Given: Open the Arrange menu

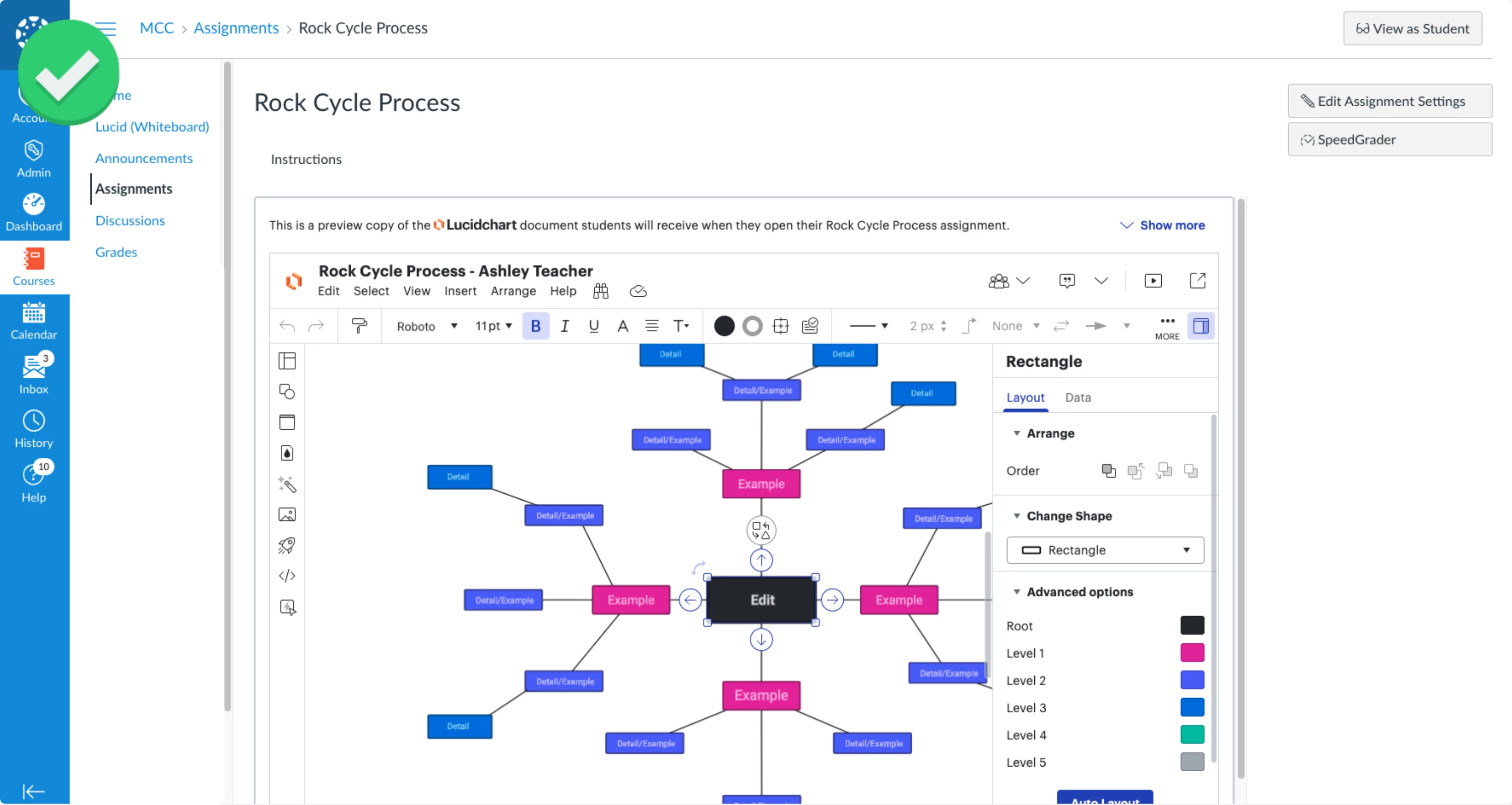Looking at the screenshot, I should (513, 291).
